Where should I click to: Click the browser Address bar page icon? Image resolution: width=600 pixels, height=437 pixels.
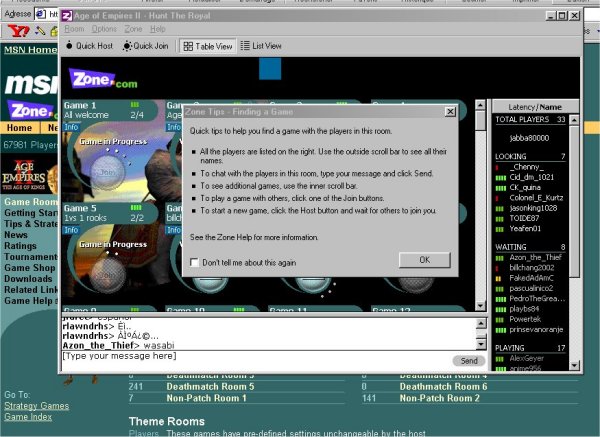(41, 14)
